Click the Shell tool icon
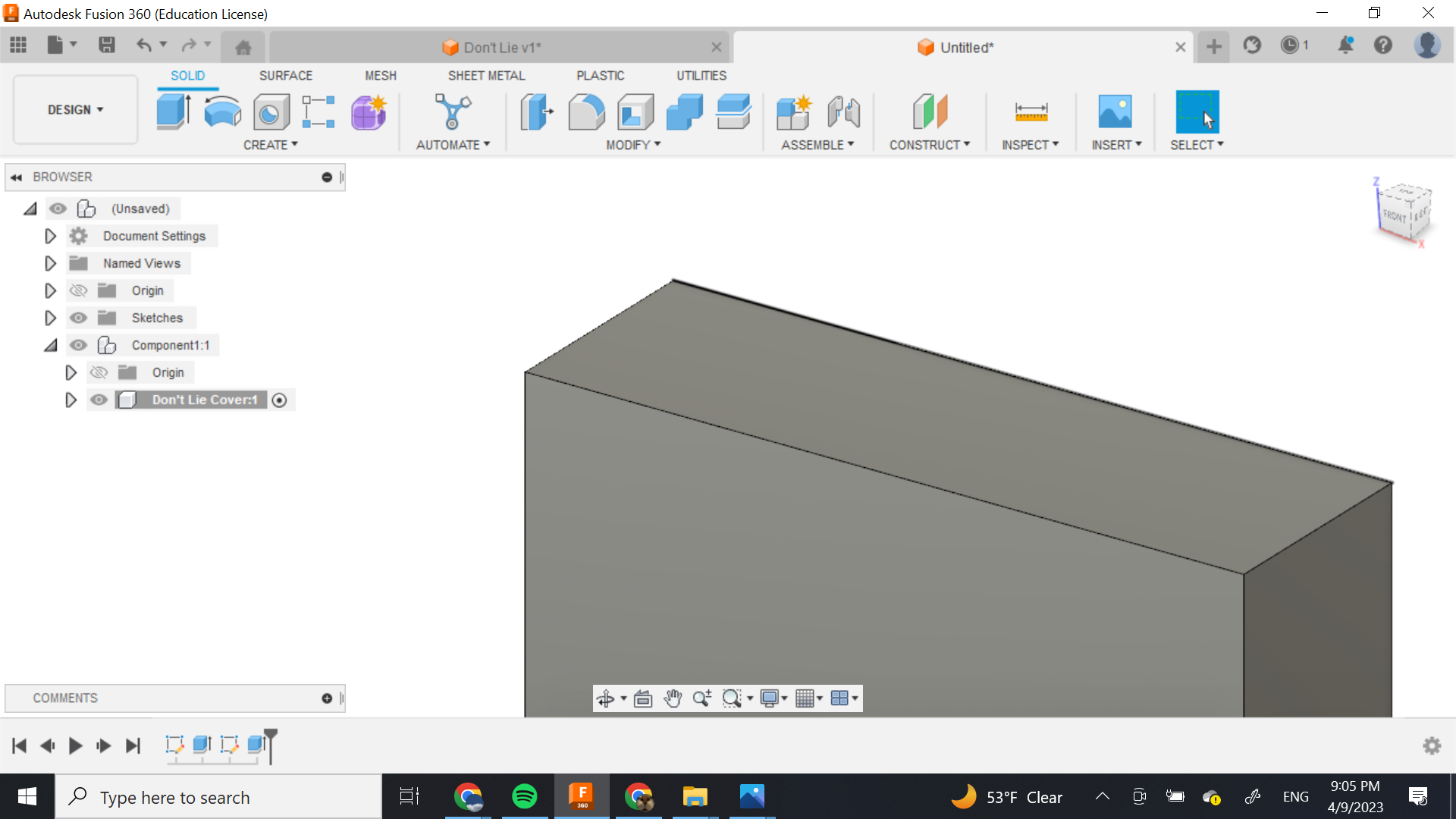This screenshot has height=819, width=1456. click(635, 112)
